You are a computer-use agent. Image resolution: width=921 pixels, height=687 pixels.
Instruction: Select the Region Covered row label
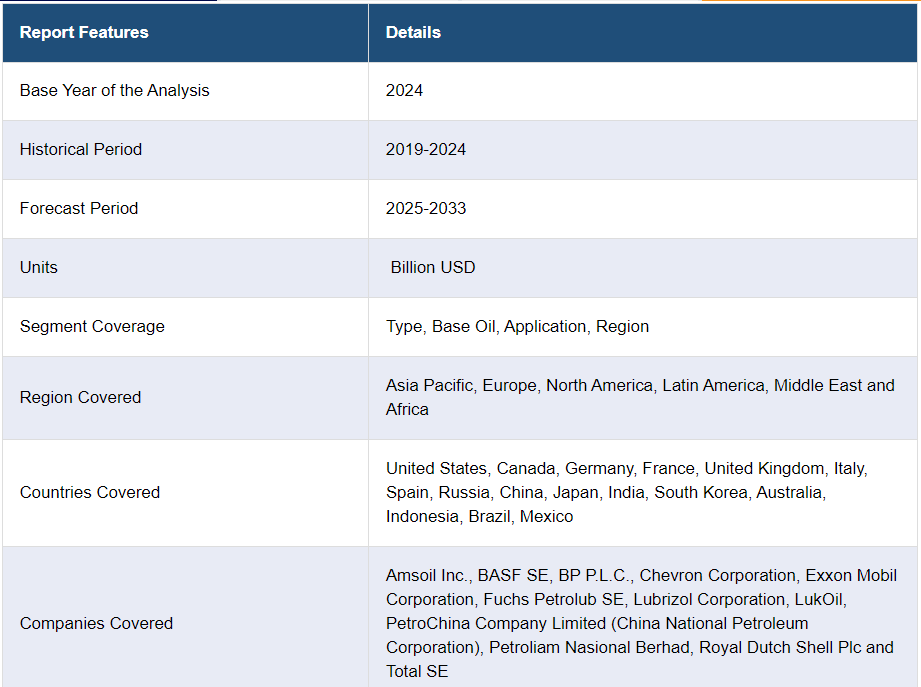click(x=80, y=398)
